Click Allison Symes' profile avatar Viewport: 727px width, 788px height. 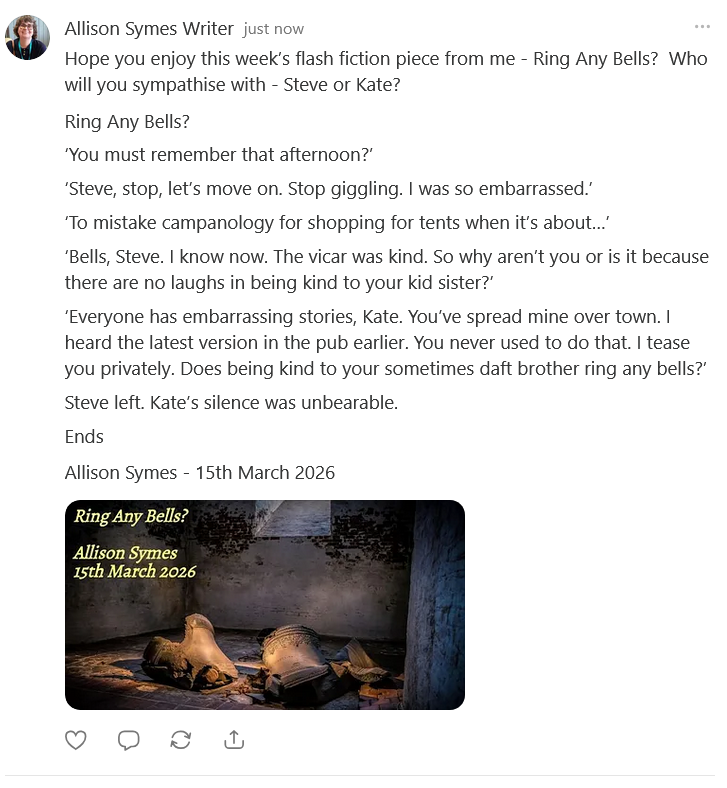point(28,38)
